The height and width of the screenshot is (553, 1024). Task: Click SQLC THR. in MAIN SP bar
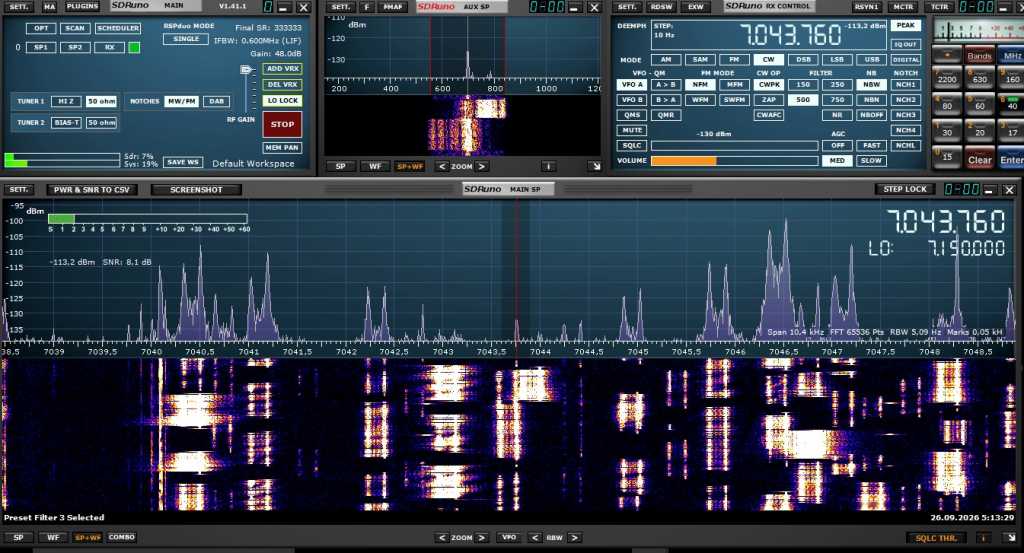tap(936, 538)
